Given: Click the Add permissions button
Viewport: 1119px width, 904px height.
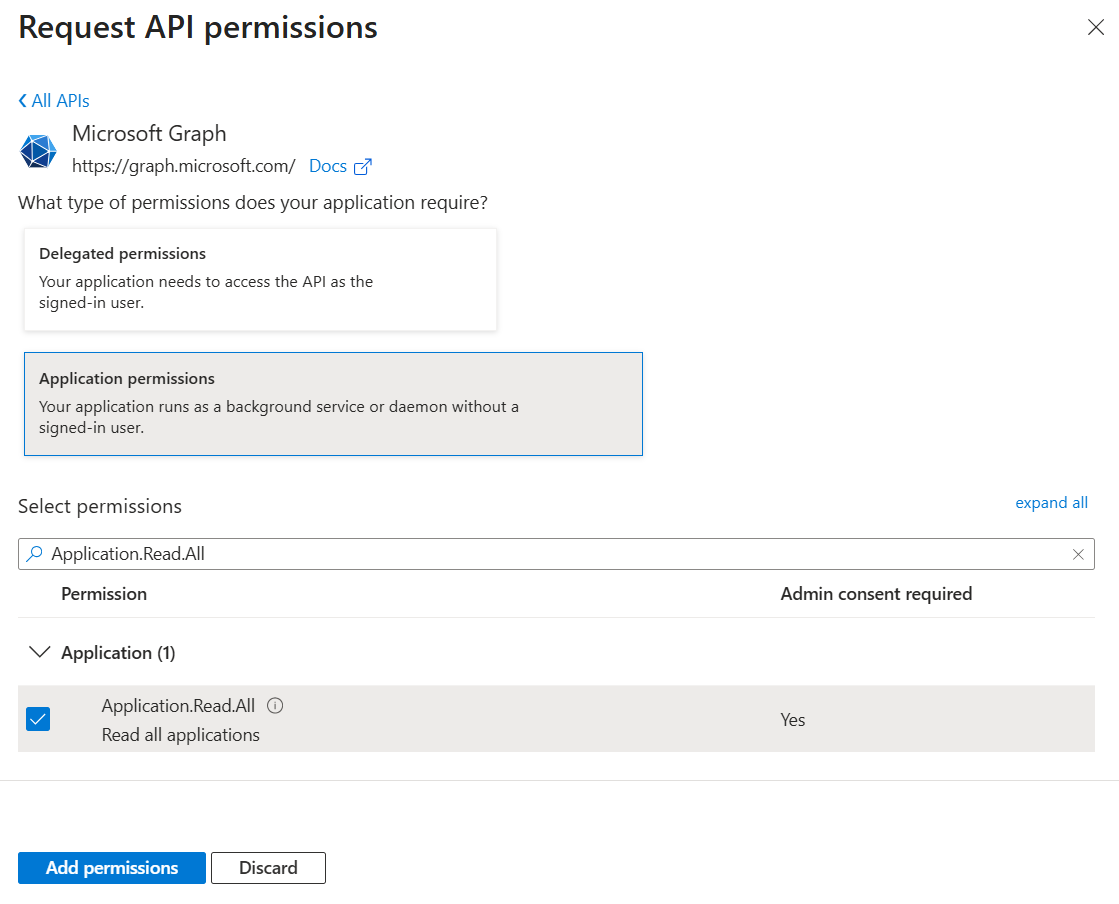Looking at the screenshot, I should pyautogui.click(x=112, y=868).
